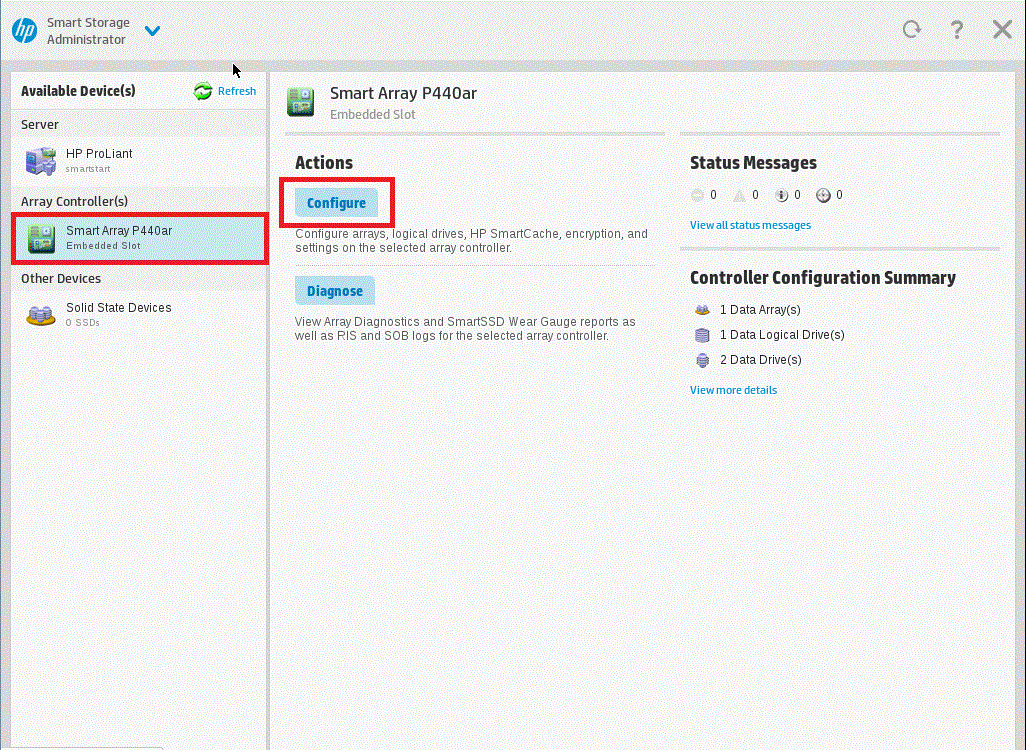
Task: Click the Available Device(s) heading
Action: (x=78, y=91)
